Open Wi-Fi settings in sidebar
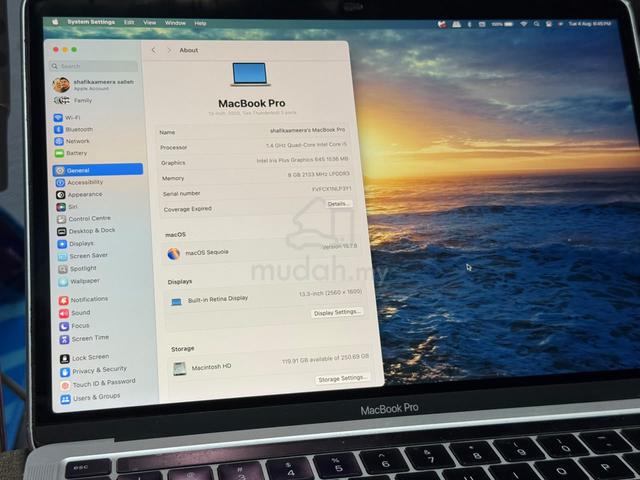The width and height of the screenshot is (640, 480). (x=67, y=118)
